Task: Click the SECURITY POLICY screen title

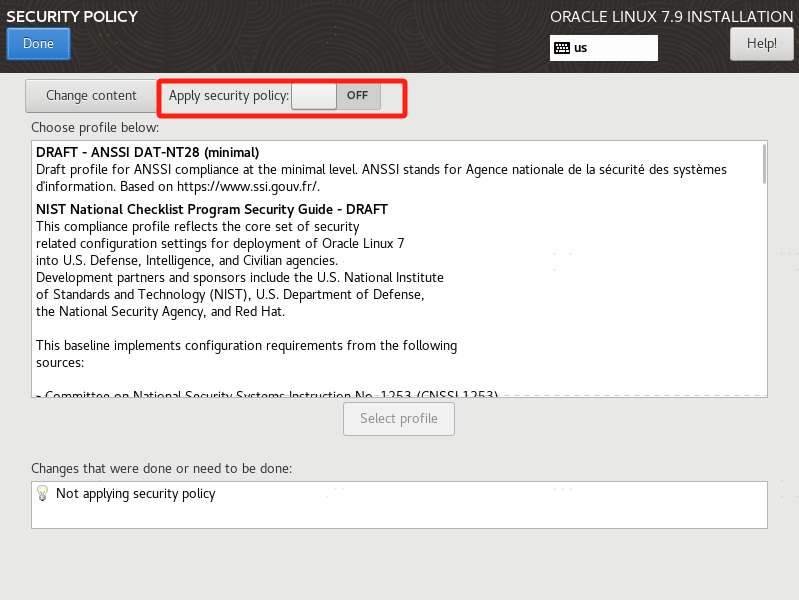Action: (x=72, y=17)
